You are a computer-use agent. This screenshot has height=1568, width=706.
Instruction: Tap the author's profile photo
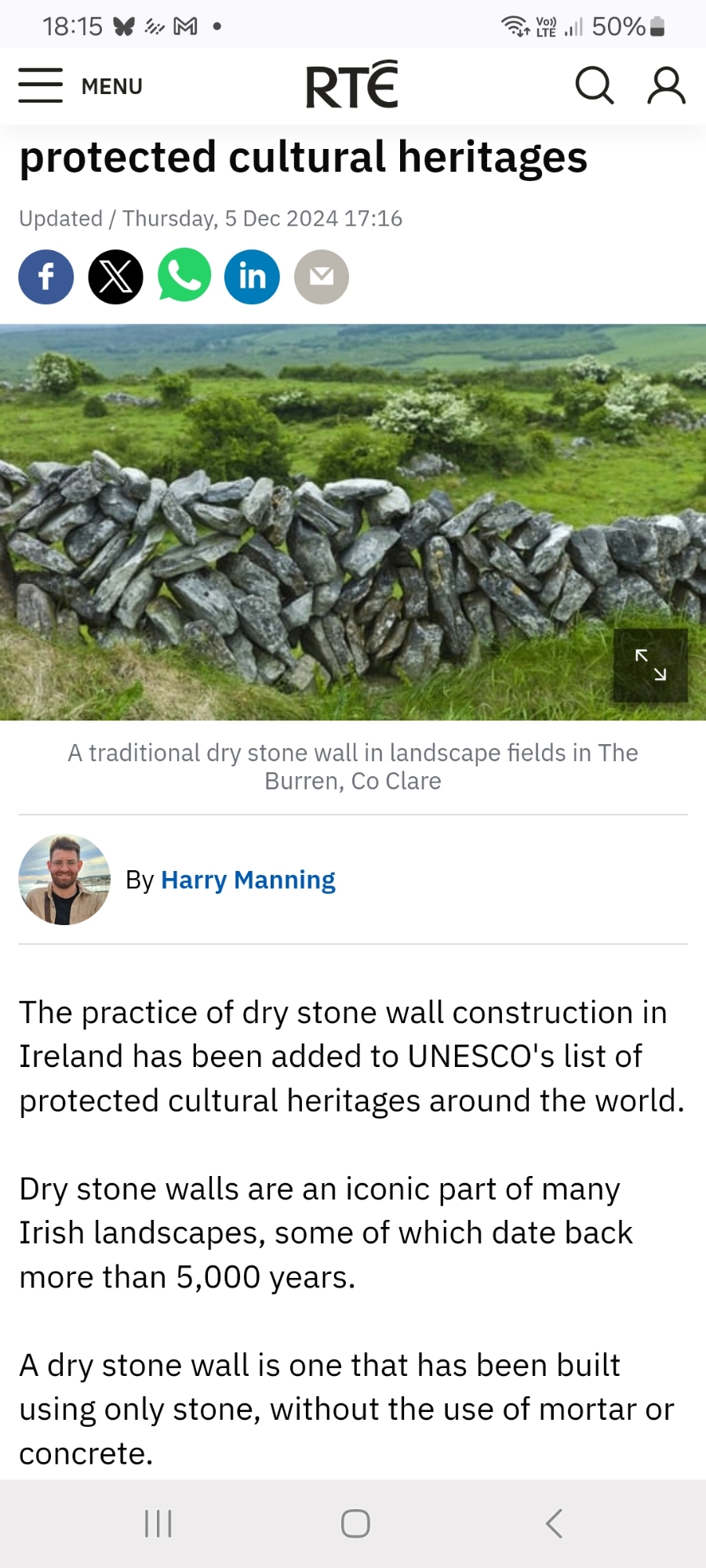[64, 880]
